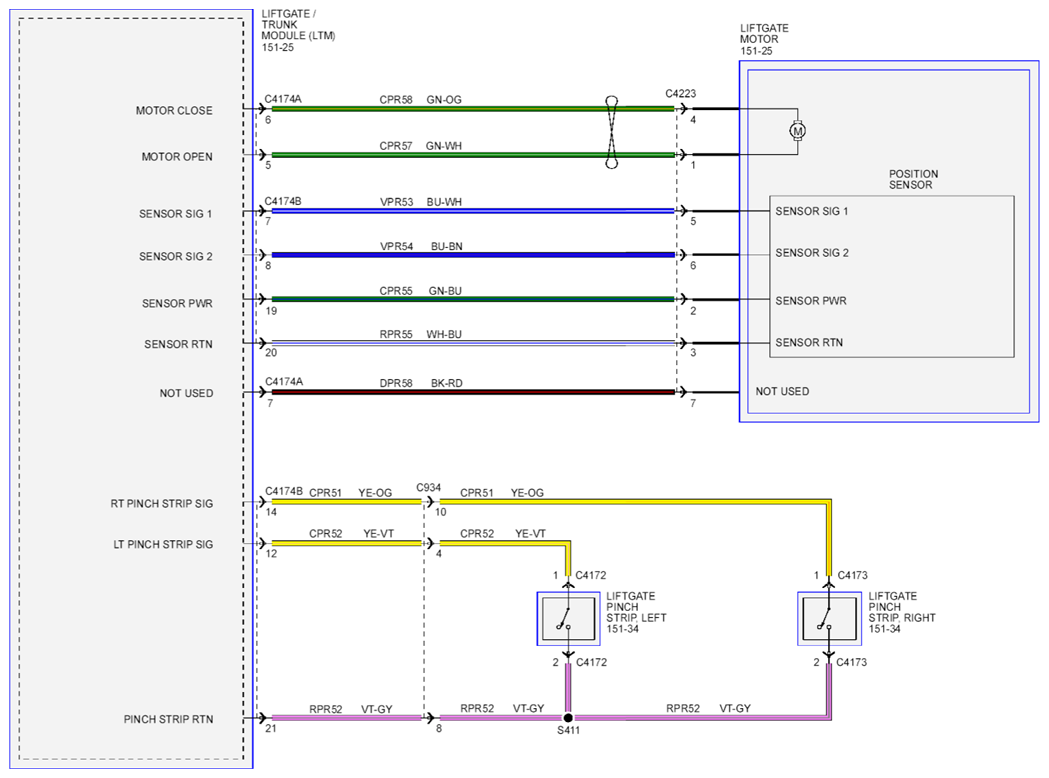Click CPR52 YE-VT label right of C934
1049x778 pixels.
(x=503, y=534)
